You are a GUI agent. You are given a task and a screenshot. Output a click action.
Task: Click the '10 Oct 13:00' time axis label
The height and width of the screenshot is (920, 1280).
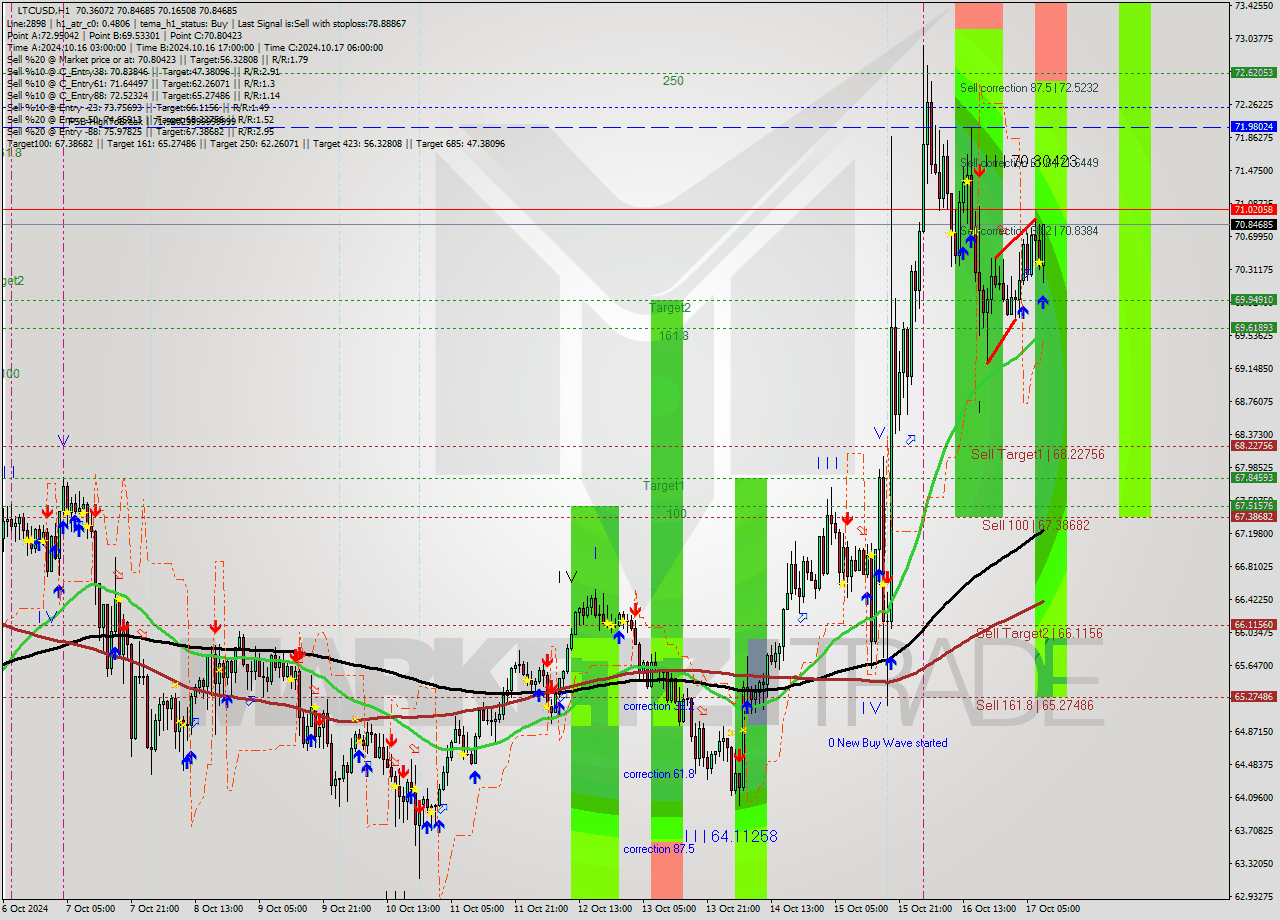pyautogui.click(x=413, y=909)
